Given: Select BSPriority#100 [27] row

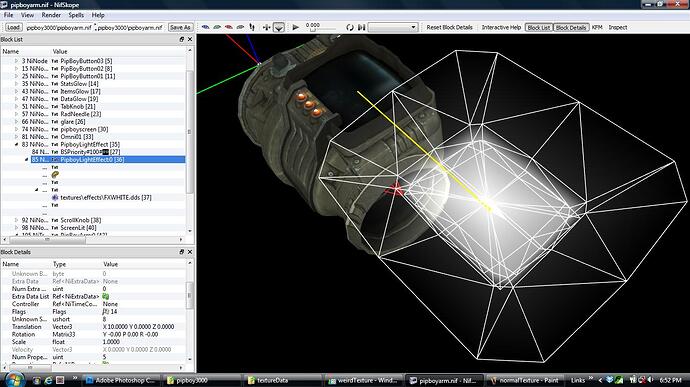Looking at the screenshot, I should [92, 151].
